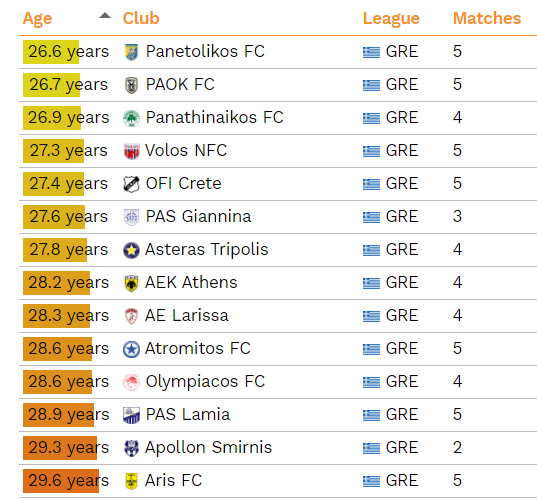Click the Panathinaikos FC green crest

(x=131, y=118)
